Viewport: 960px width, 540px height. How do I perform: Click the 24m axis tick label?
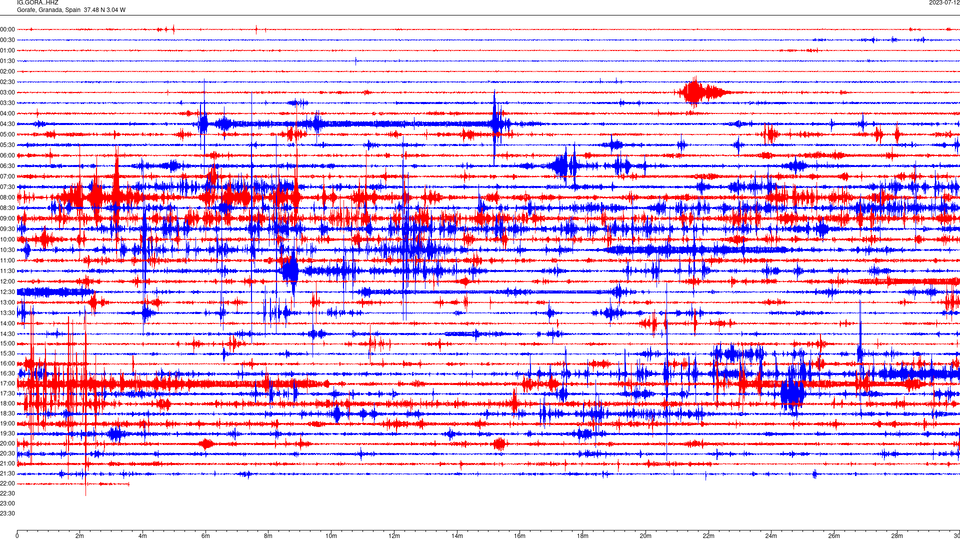click(x=771, y=536)
